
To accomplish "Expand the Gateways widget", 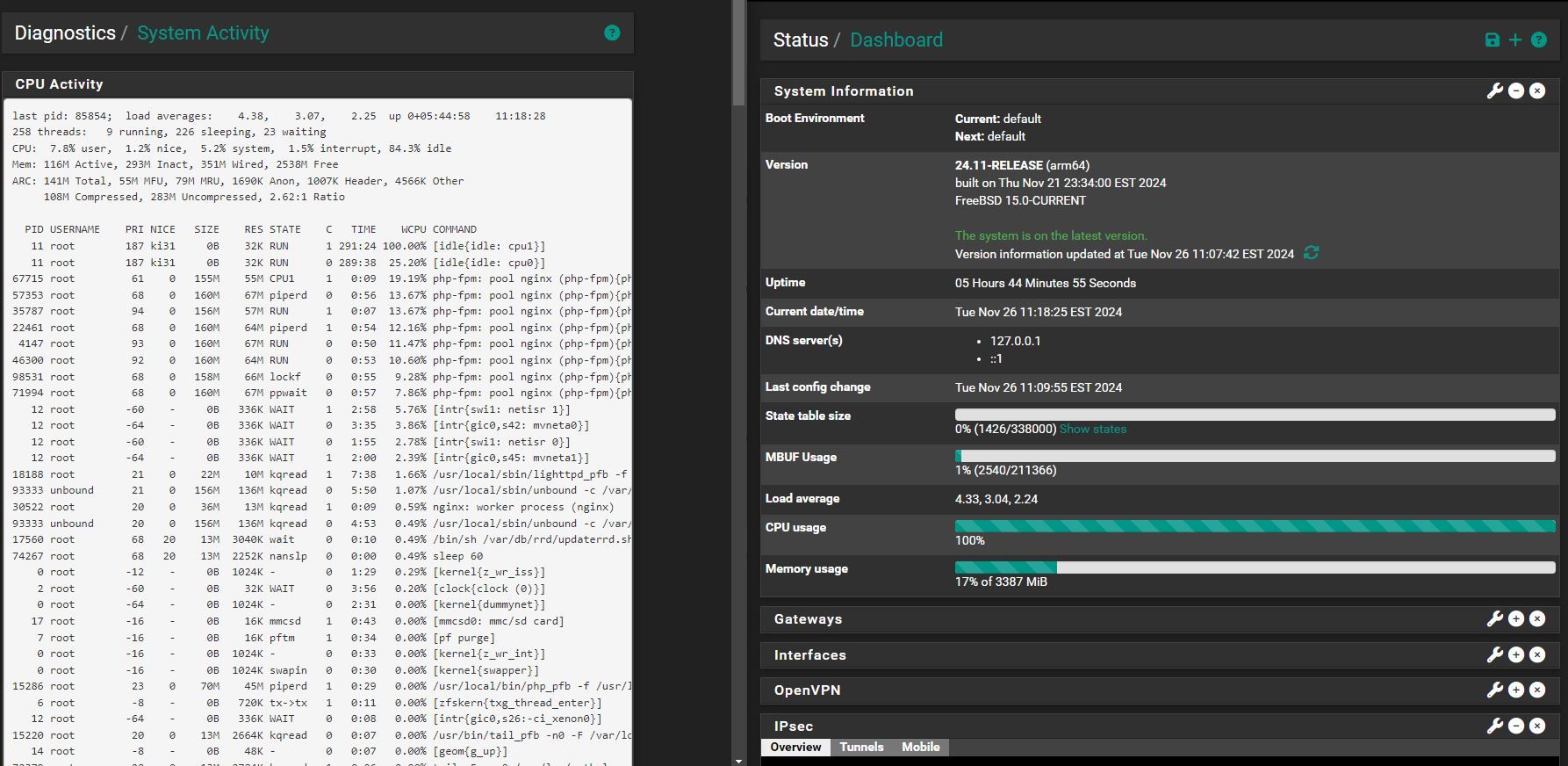I will pyautogui.click(x=1516, y=618).
